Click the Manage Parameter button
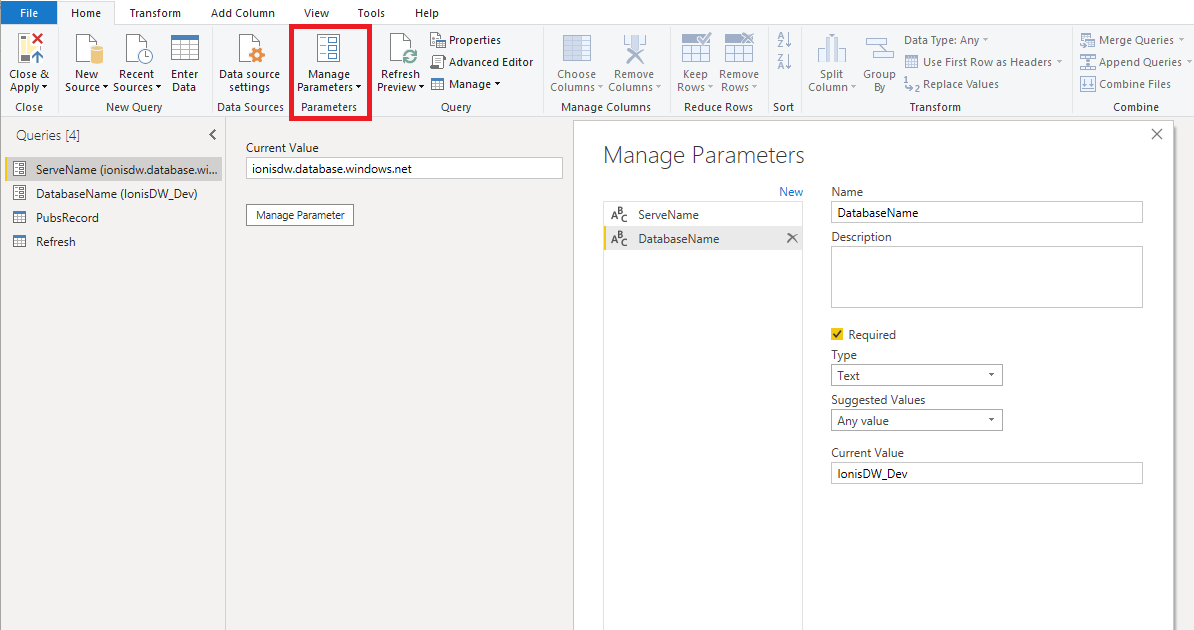Image resolution: width=1194 pixels, height=630 pixels. click(x=299, y=214)
